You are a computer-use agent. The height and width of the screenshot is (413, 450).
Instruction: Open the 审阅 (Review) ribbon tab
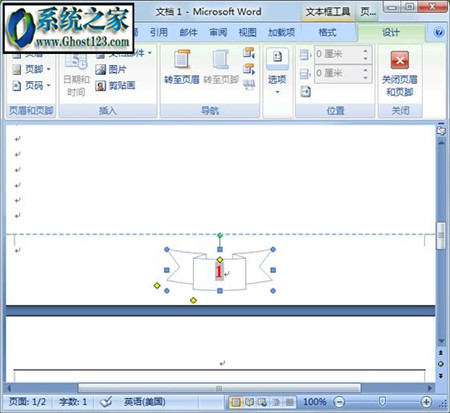(x=218, y=32)
